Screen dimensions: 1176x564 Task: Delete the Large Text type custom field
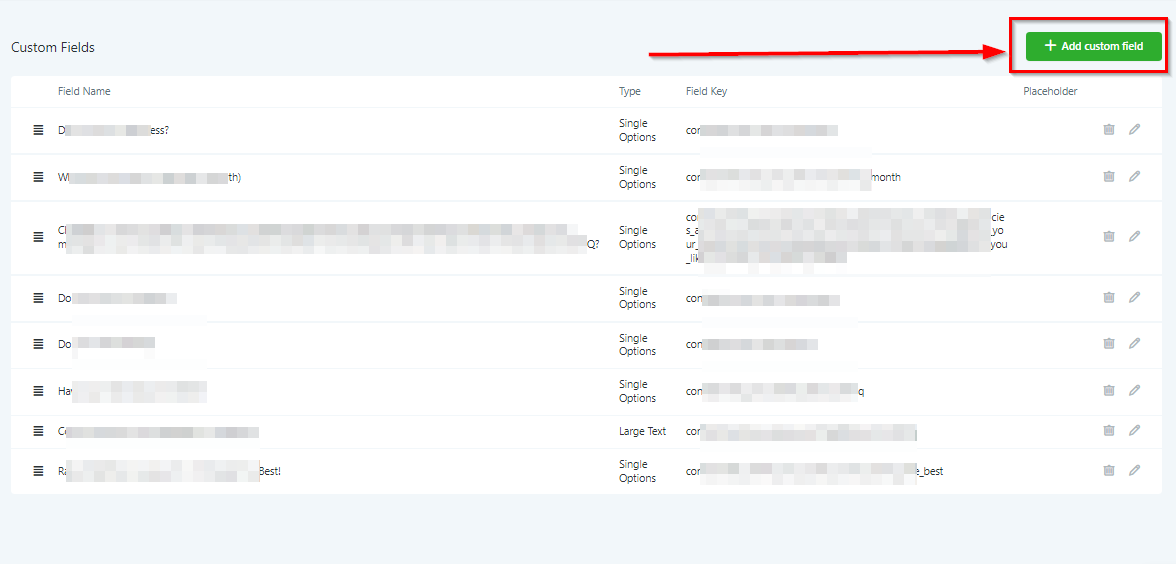[x=1109, y=431]
